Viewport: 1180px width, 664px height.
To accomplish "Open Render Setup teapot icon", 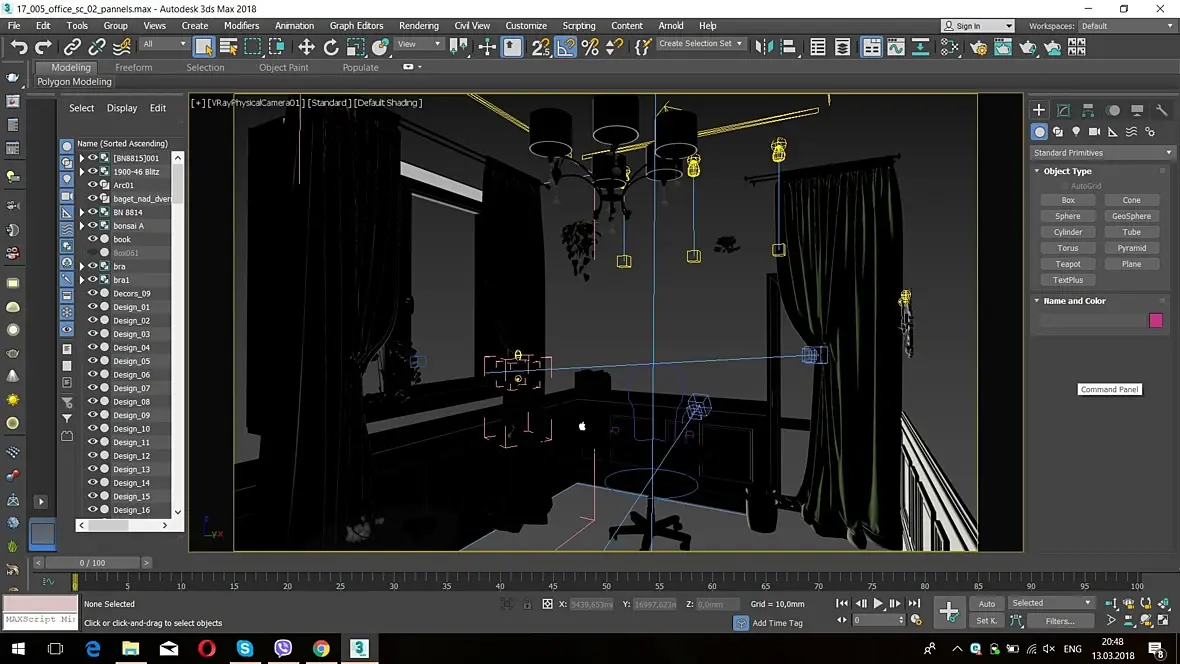I will (x=978, y=47).
